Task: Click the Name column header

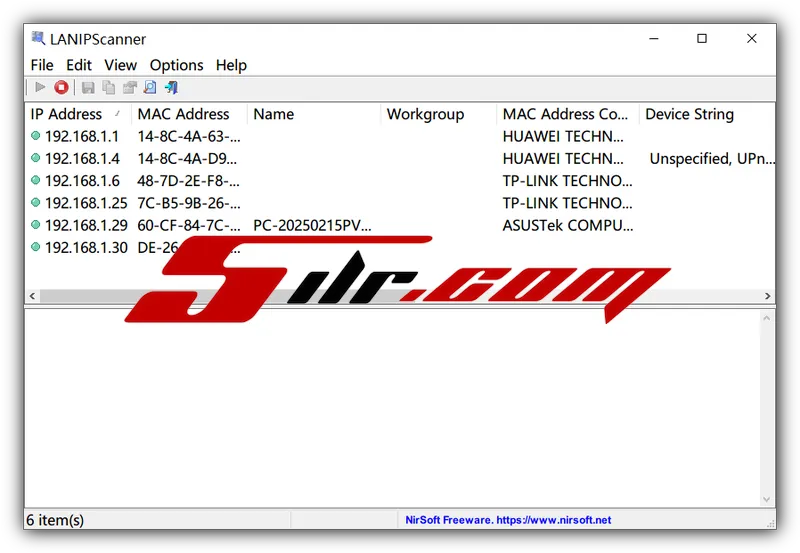Action: pyautogui.click(x=314, y=114)
